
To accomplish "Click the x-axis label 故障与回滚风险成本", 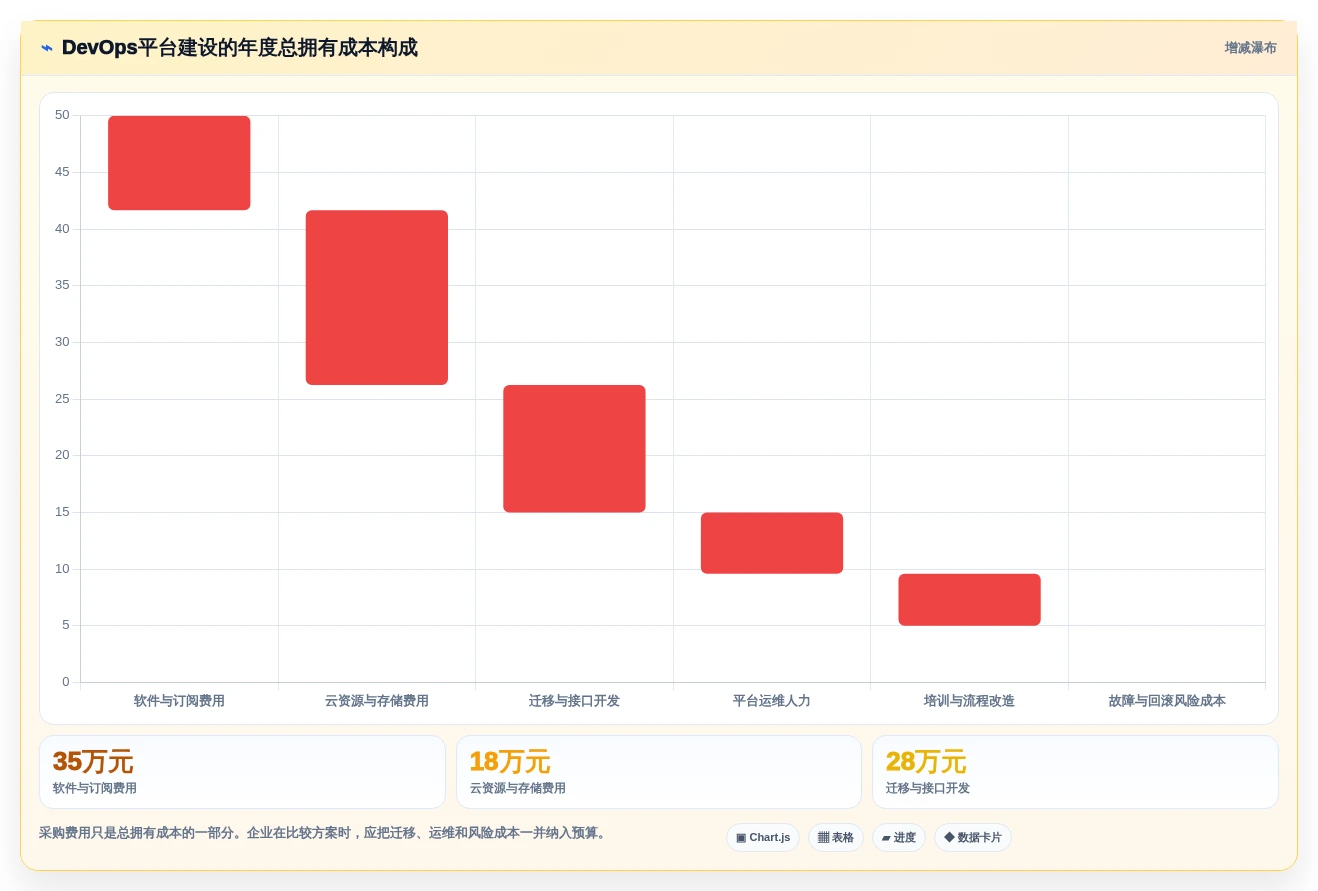I will click(x=1167, y=701).
